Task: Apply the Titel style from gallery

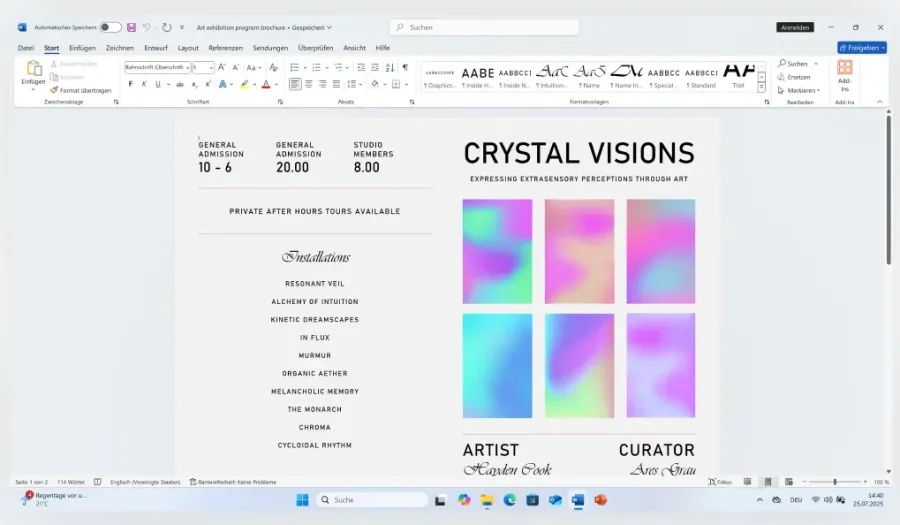Action: (739, 76)
